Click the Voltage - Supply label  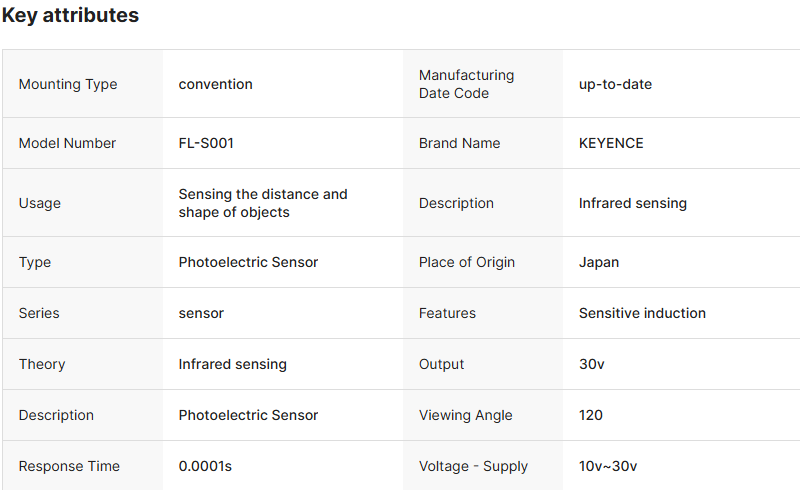click(473, 466)
